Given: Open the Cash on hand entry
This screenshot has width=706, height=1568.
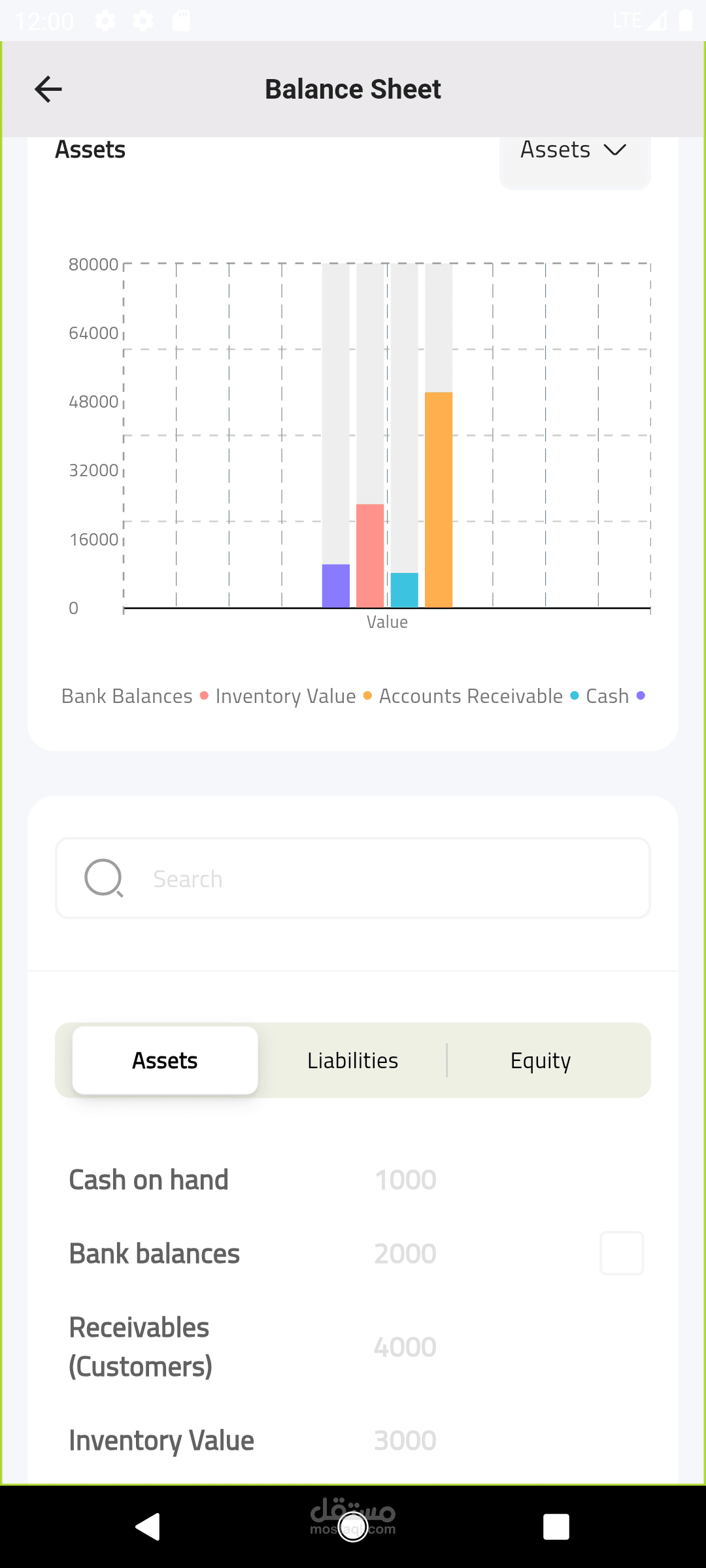Looking at the screenshot, I should point(149,1180).
